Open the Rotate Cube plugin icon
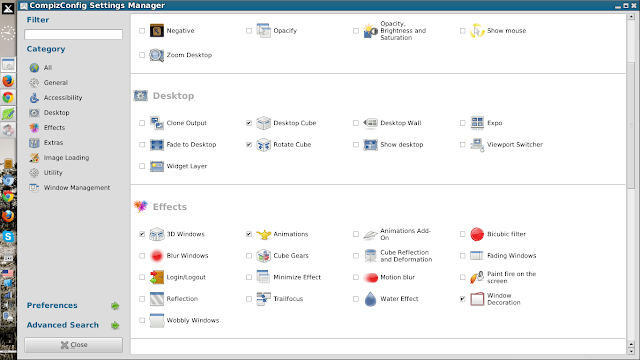The image size is (640, 360). (x=264, y=144)
